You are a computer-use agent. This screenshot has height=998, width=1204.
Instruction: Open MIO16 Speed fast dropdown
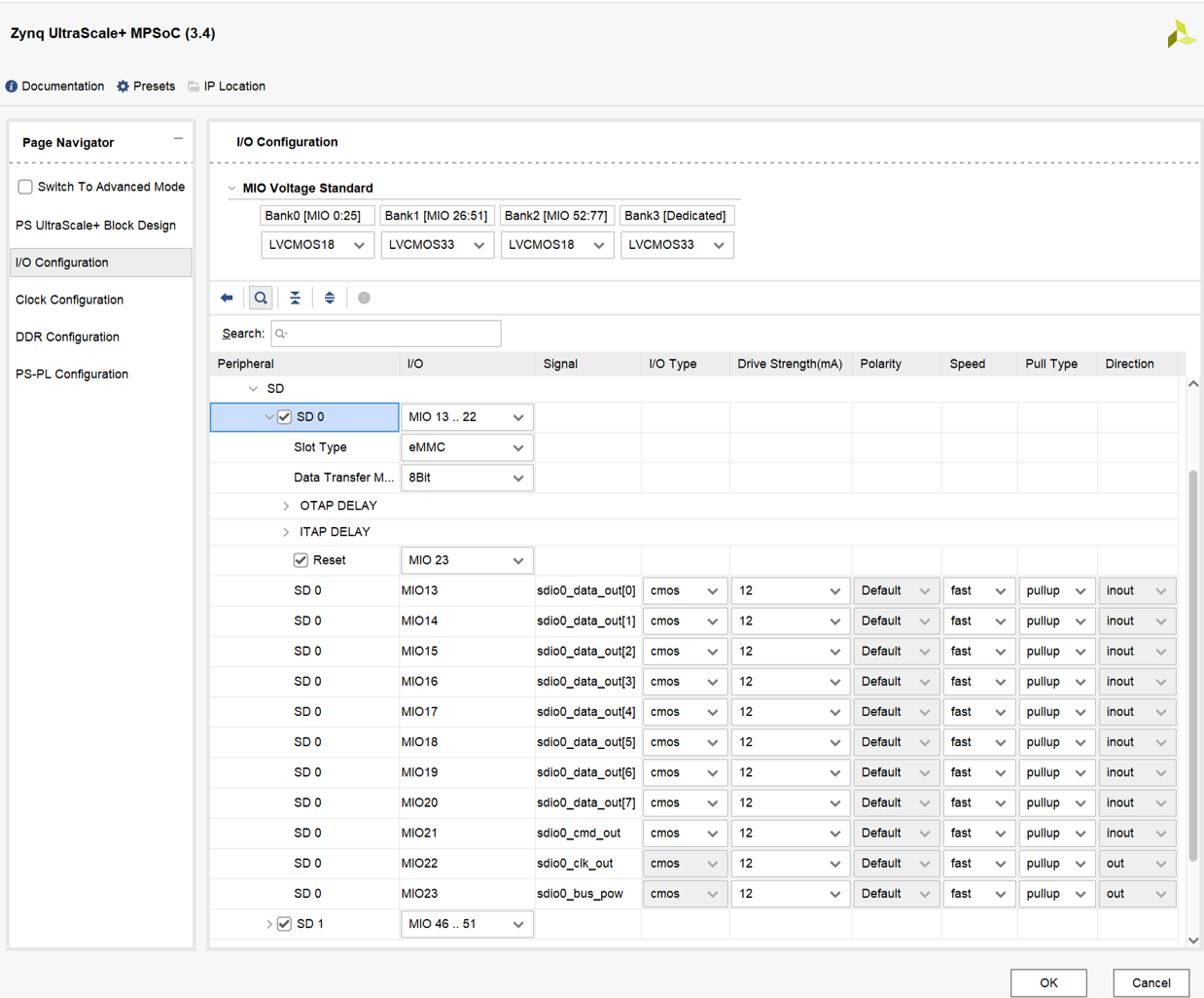pyautogui.click(x=978, y=681)
